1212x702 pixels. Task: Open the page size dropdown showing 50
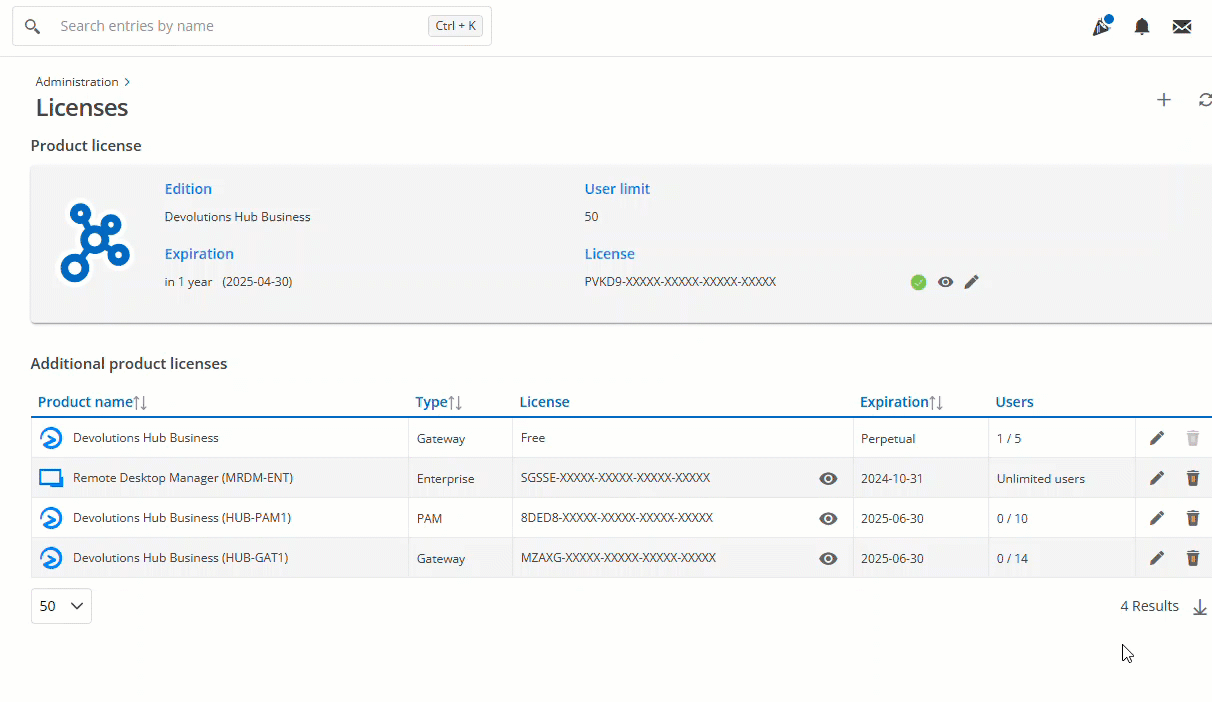pos(61,606)
